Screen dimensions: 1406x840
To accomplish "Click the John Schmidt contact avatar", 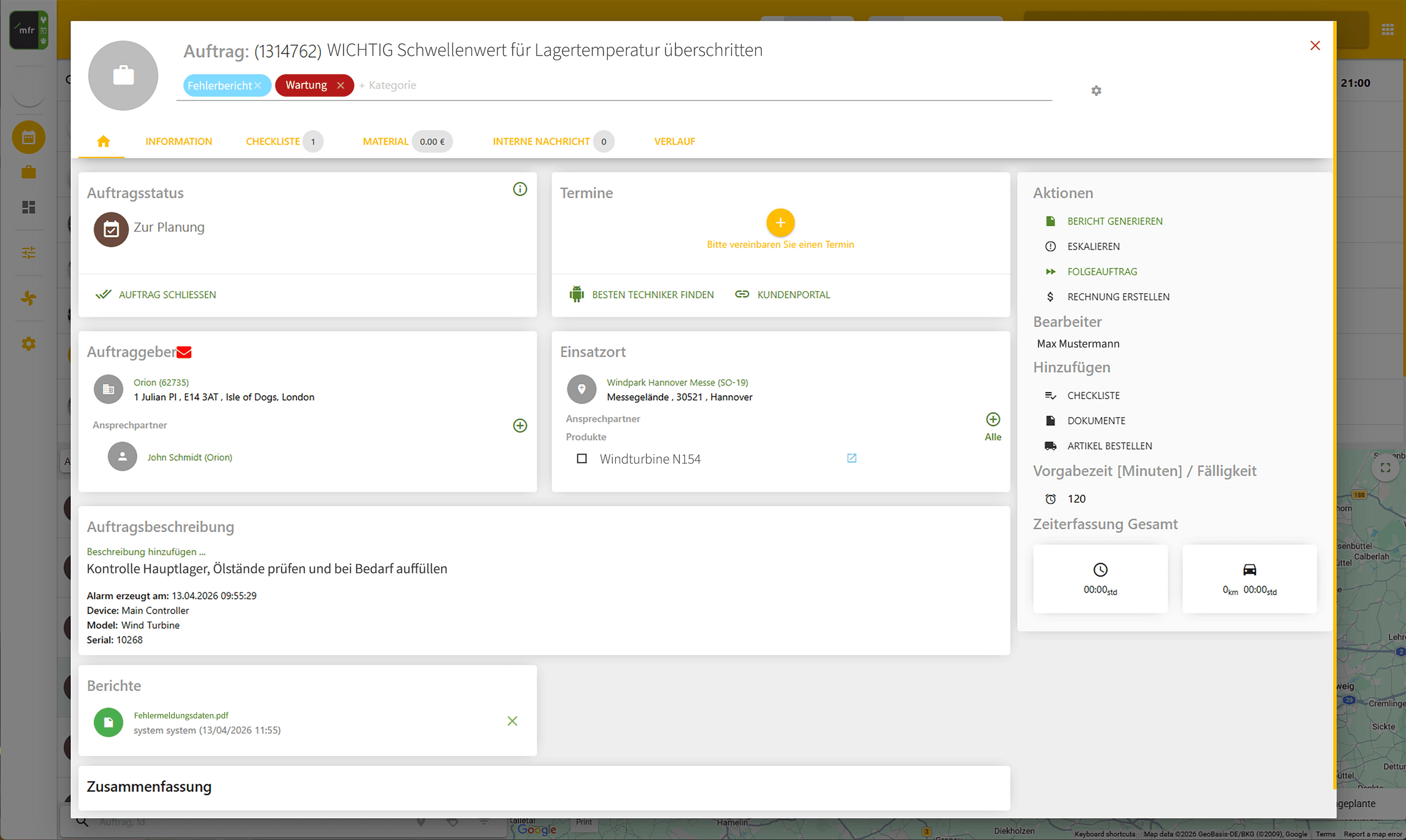I will (122, 456).
